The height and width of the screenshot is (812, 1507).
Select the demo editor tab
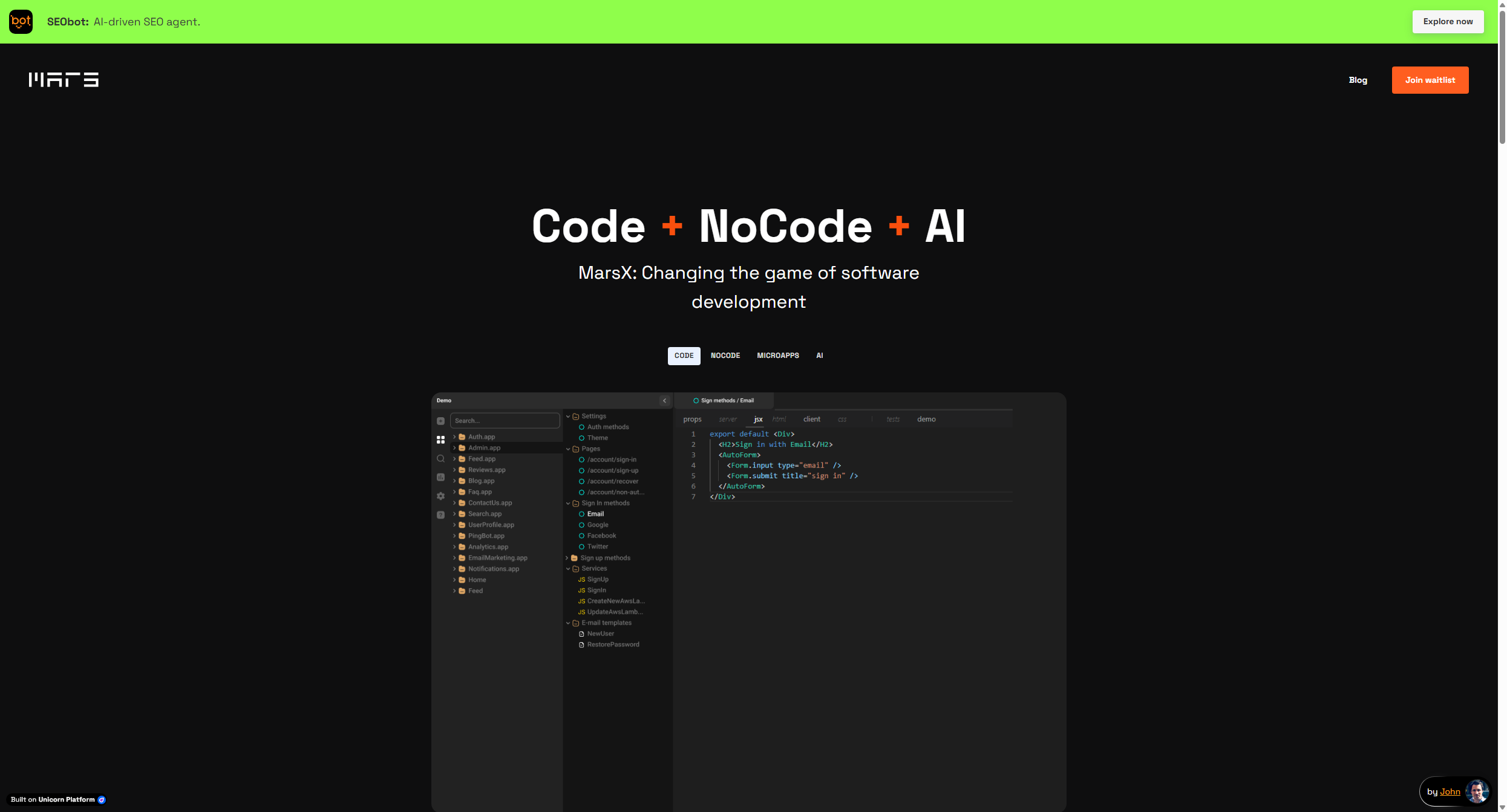pos(926,419)
